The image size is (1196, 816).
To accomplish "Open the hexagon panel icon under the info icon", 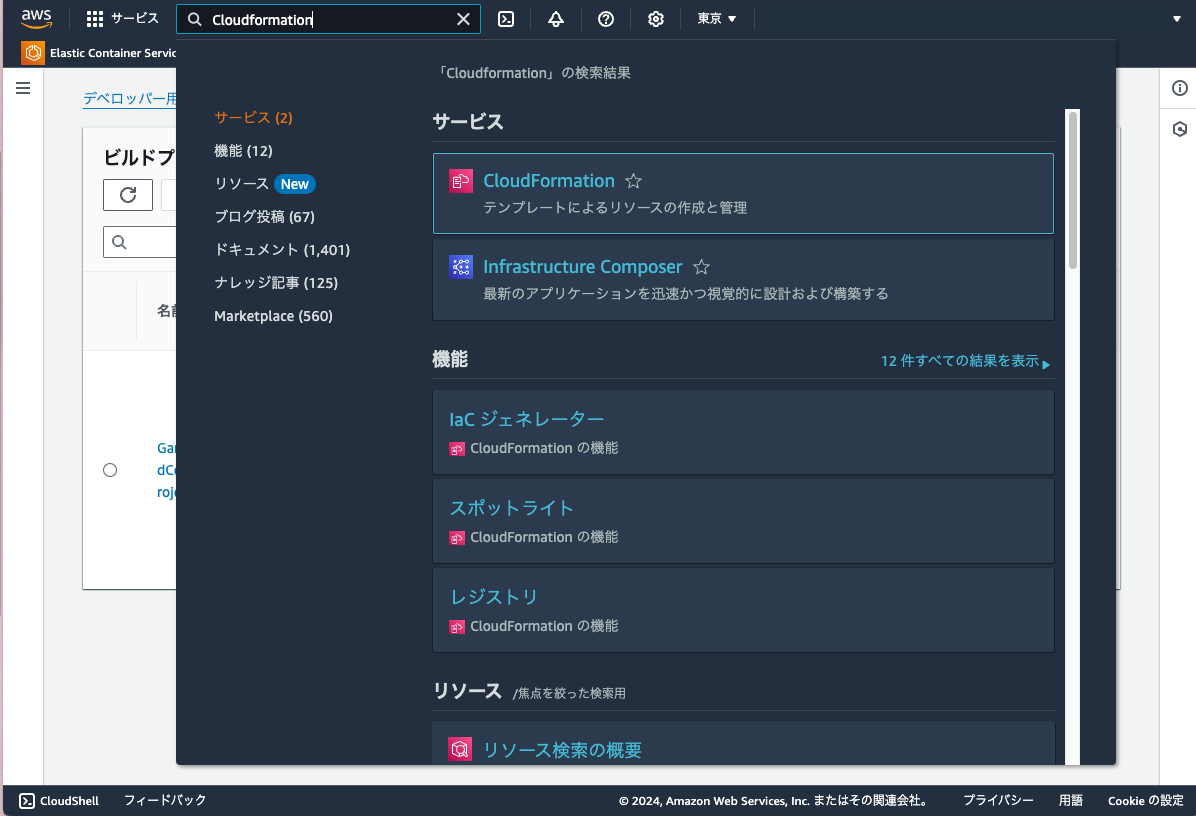I will coord(1179,129).
